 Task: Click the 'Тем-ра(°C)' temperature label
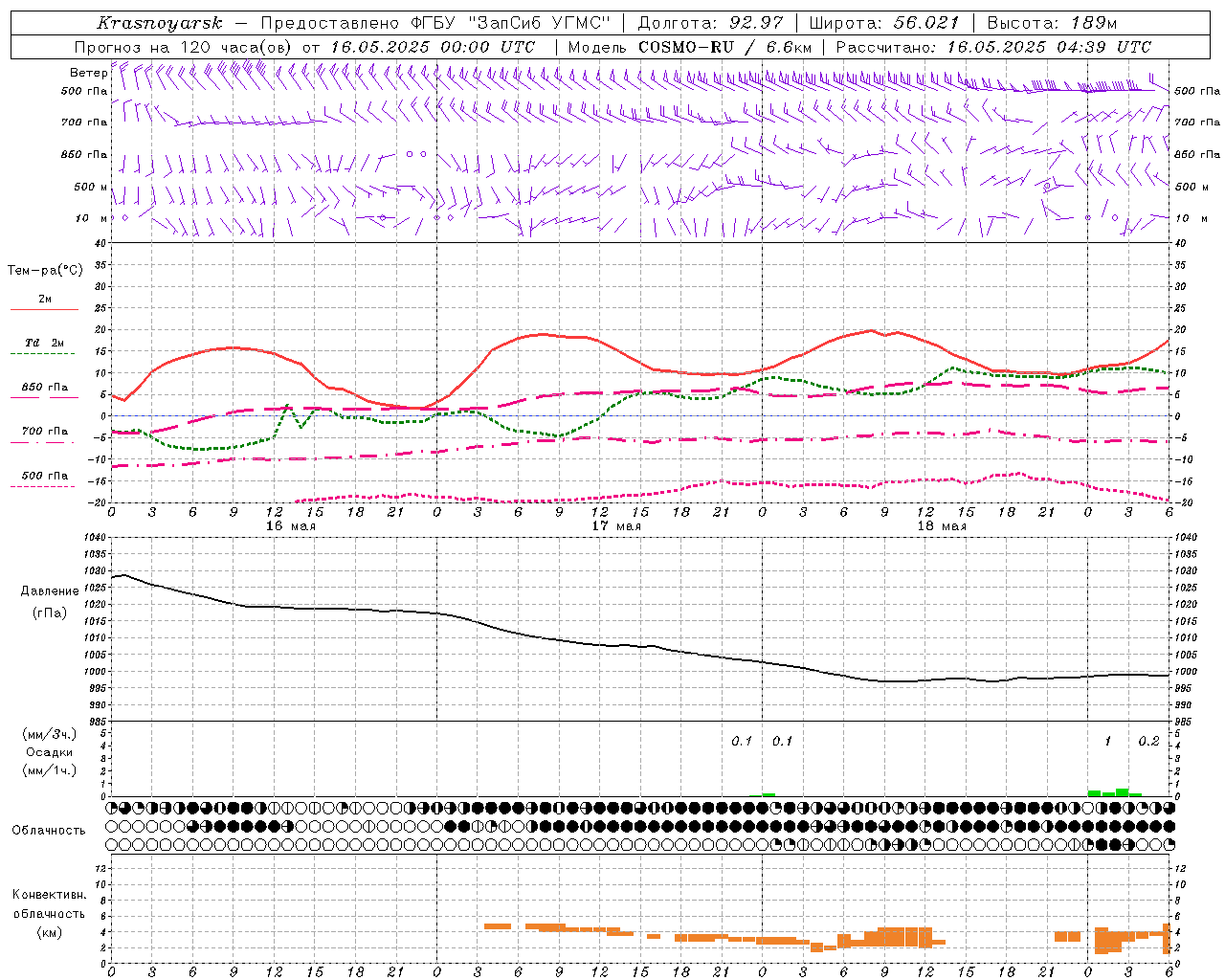(45, 271)
